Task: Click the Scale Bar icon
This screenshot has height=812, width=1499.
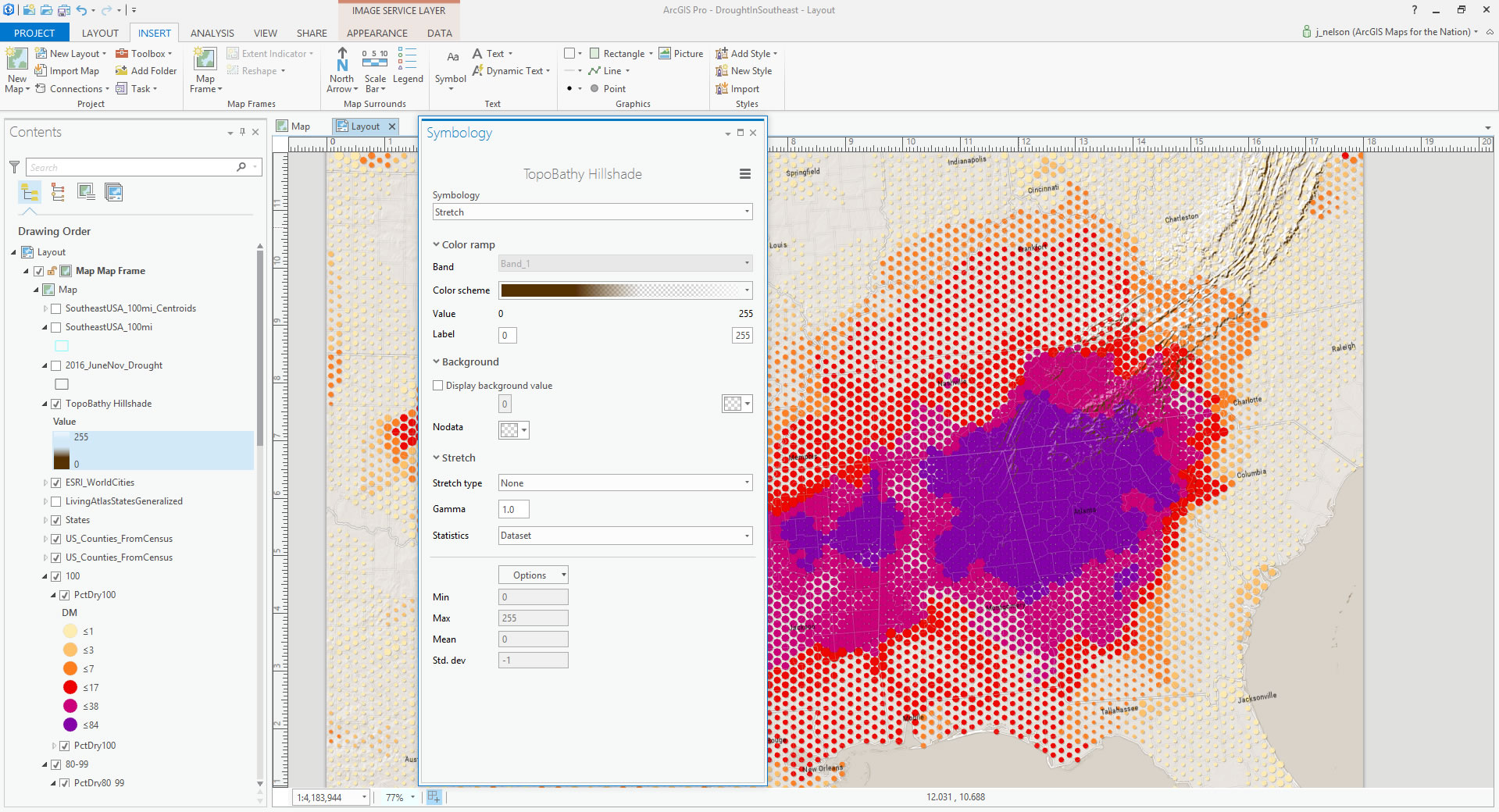Action: [375, 62]
